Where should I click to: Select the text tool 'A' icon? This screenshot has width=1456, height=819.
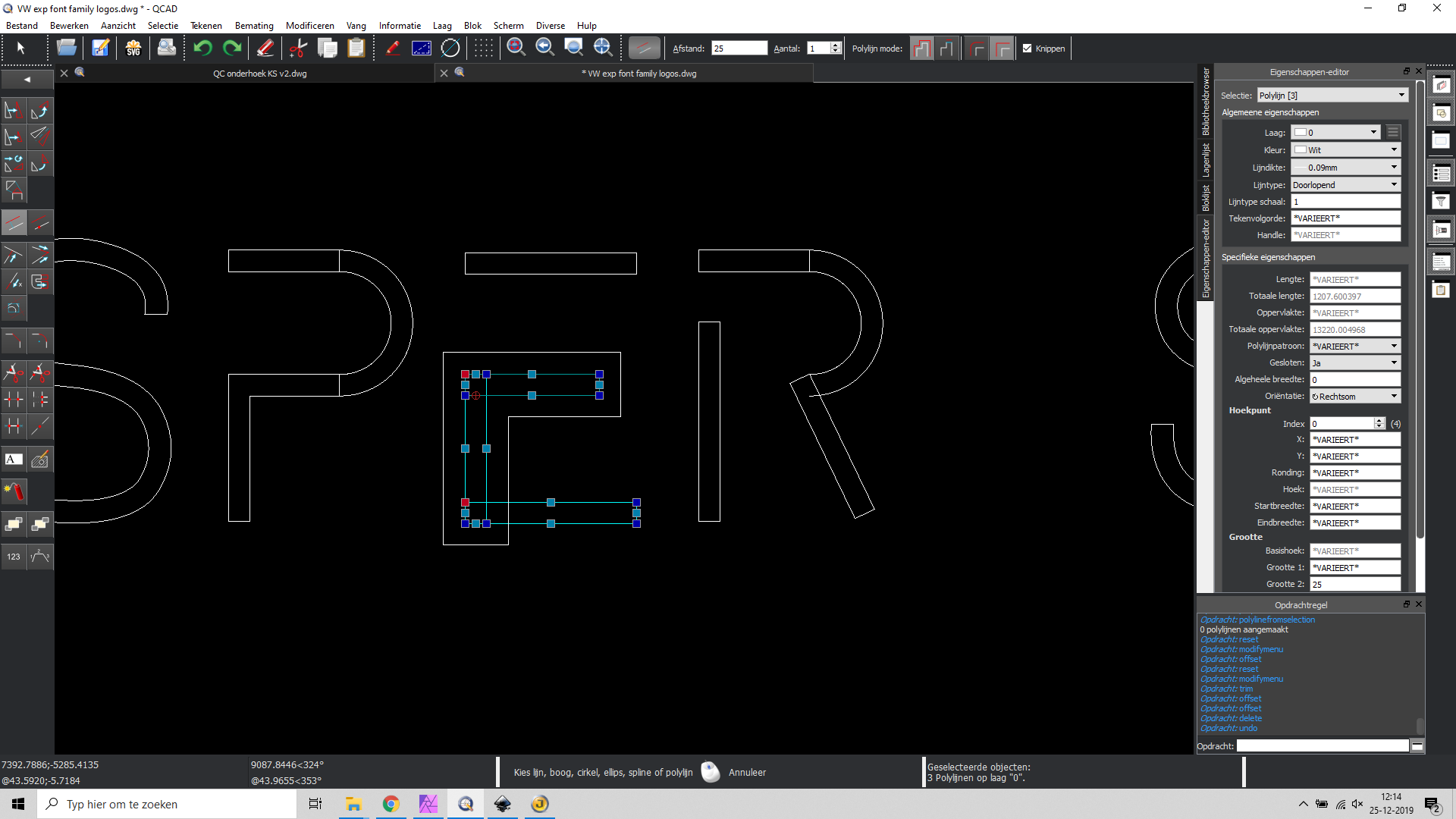[x=14, y=460]
